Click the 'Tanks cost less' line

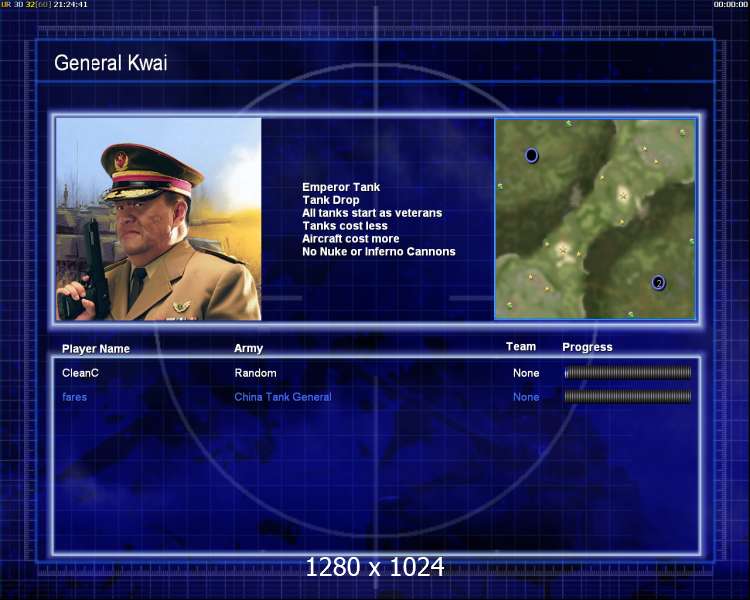(345, 226)
